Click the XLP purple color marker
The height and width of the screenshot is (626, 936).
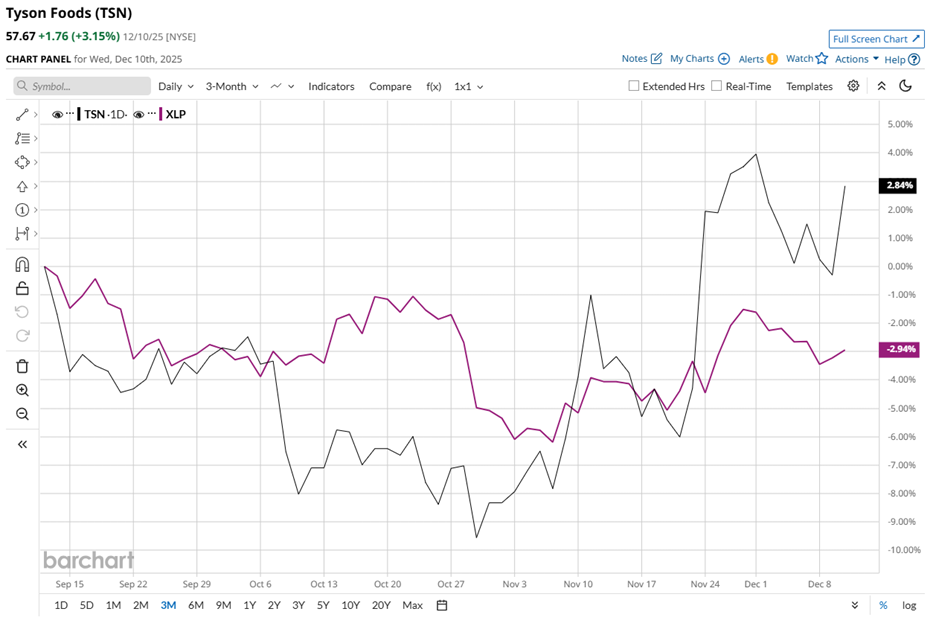[x=160, y=115]
